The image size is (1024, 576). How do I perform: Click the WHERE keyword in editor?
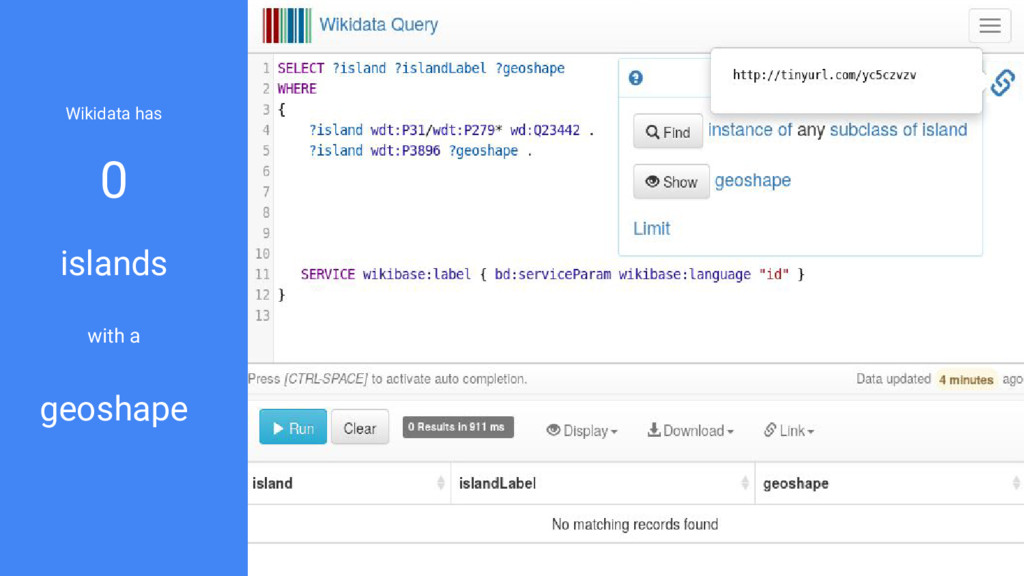[296, 89]
